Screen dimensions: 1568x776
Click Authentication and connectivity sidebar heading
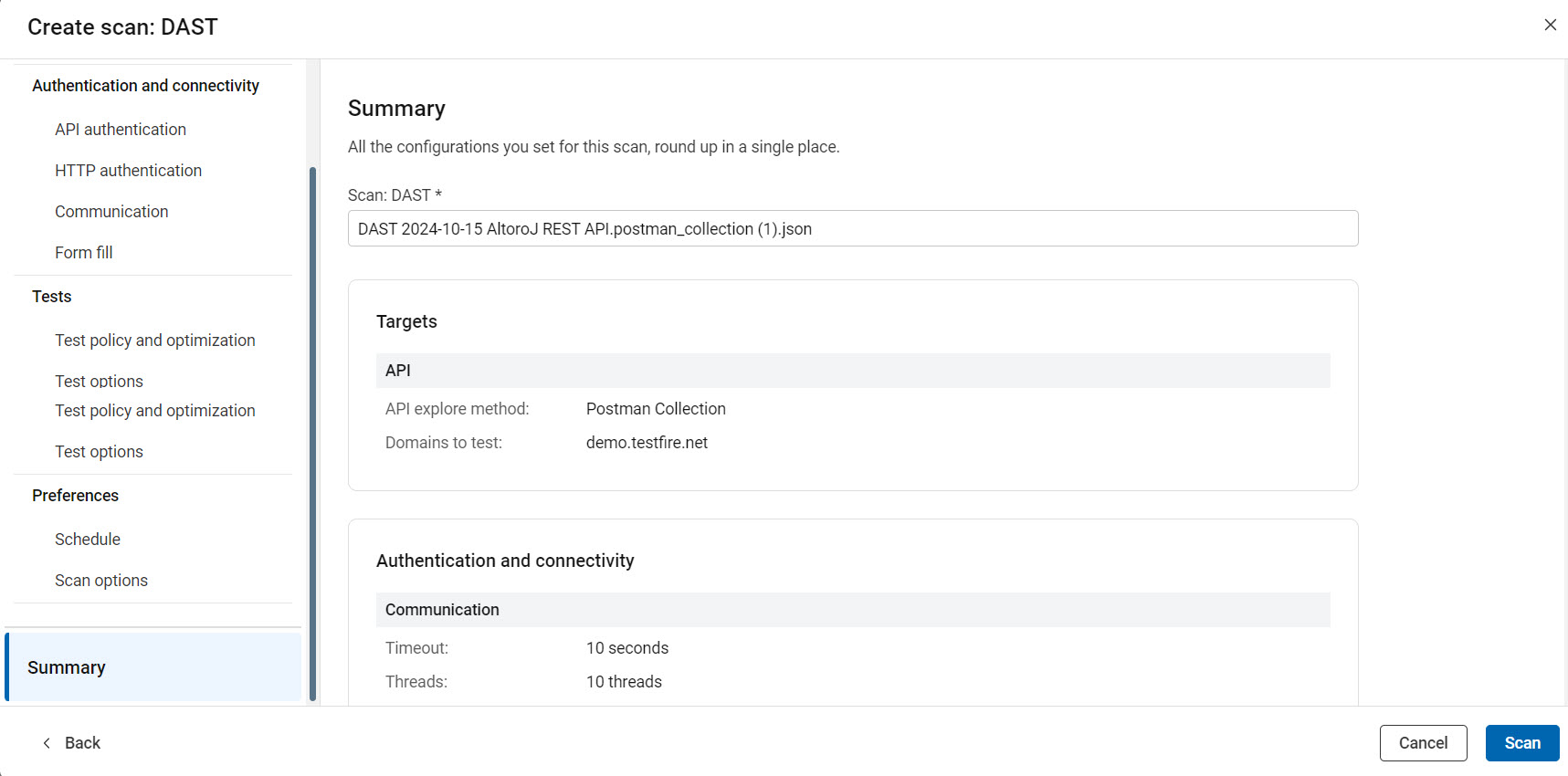(145, 86)
